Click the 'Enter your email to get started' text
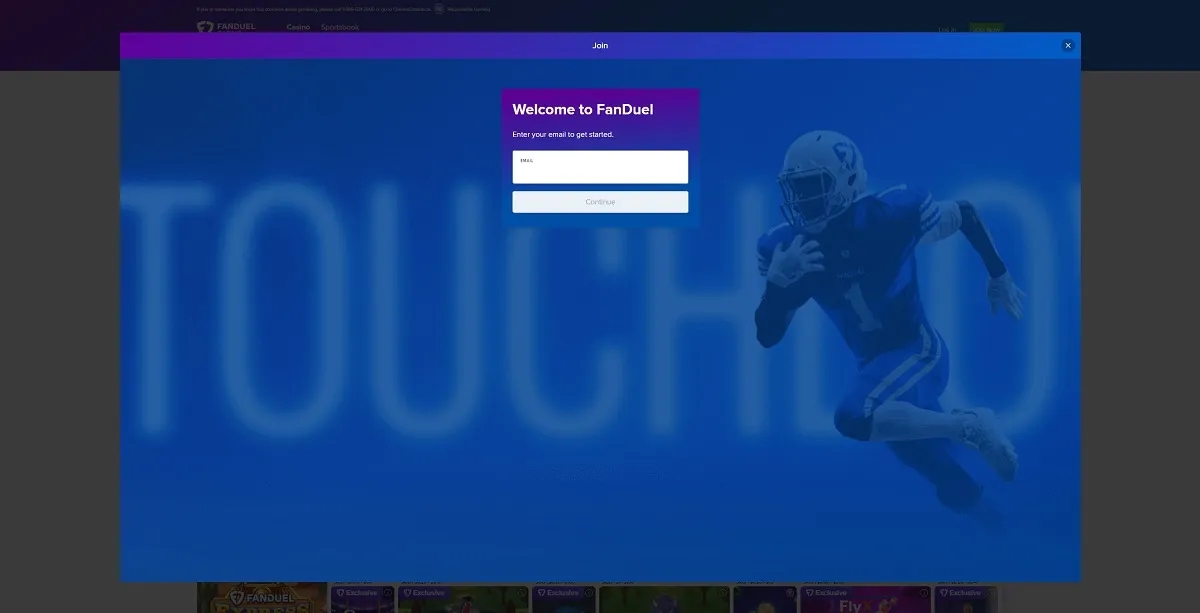The height and width of the screenshot is (613, 1200). pyautogui.click(x=563, y=134)
